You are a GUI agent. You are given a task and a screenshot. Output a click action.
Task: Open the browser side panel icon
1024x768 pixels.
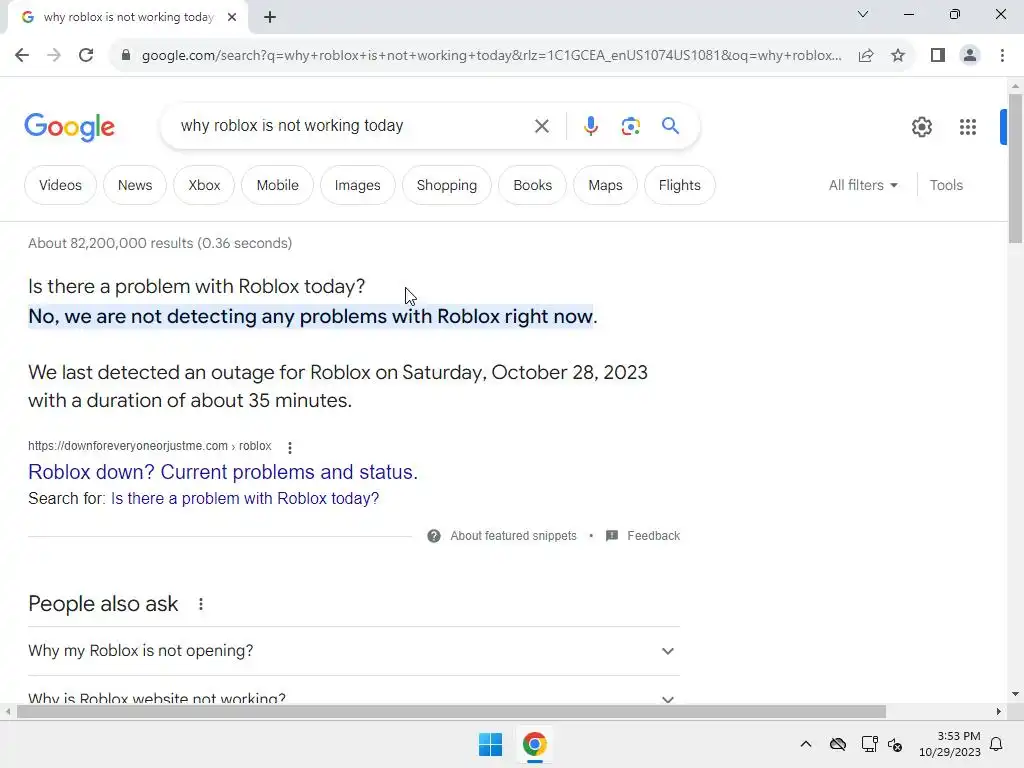[x=938, y=55]
